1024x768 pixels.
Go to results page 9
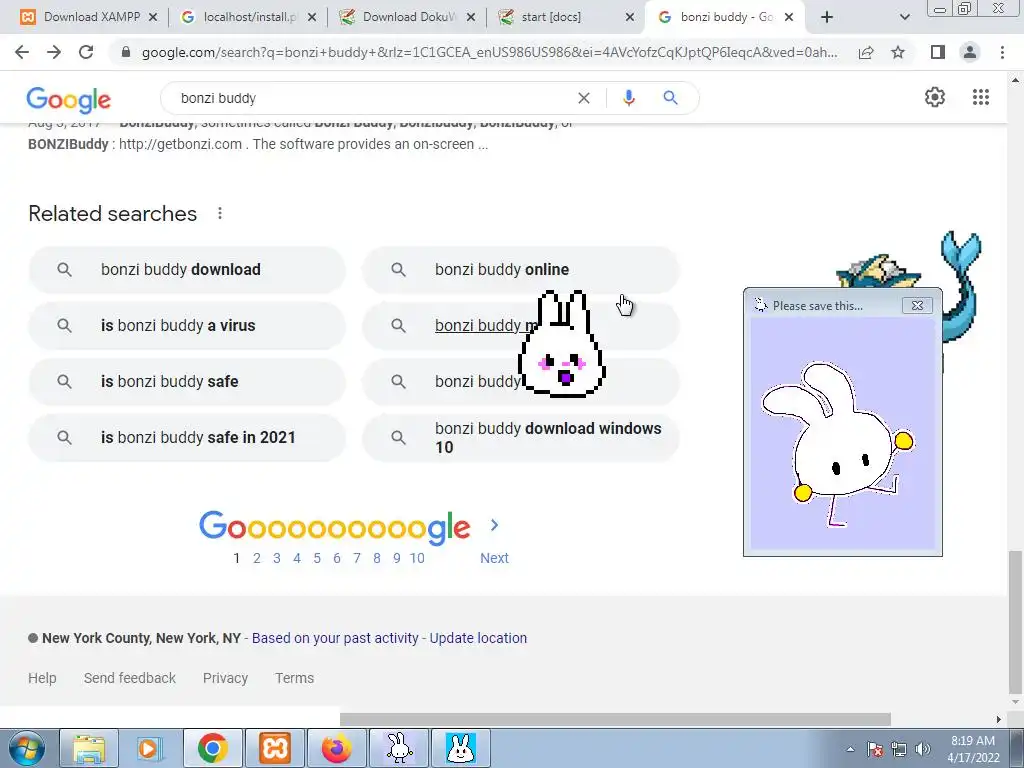point(396,558)
